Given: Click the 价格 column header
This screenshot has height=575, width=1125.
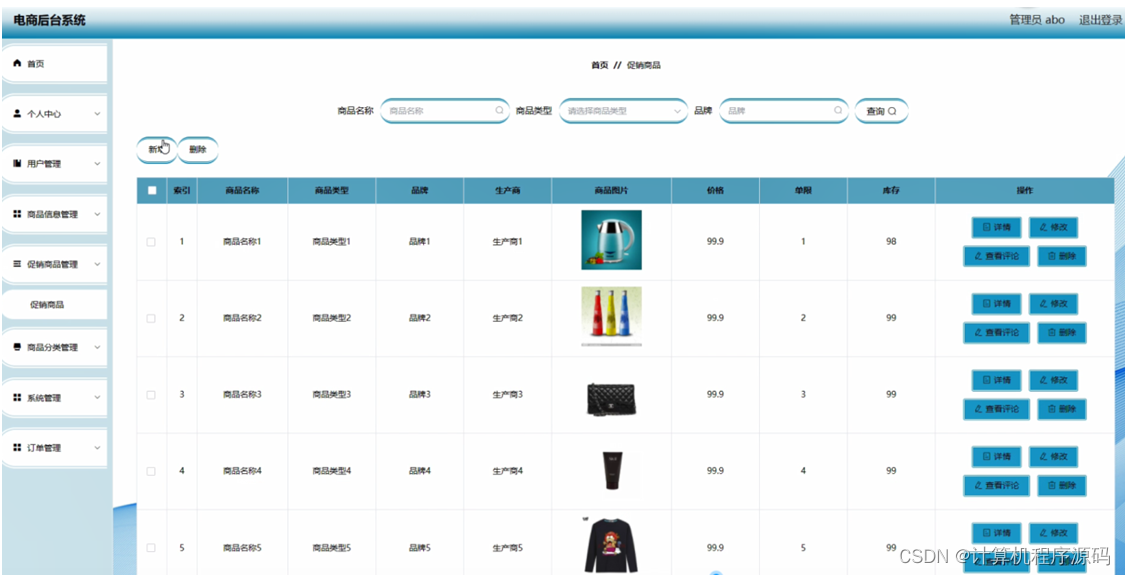Looking at the screenshot, I should pyautogui.click(x=715, y=191).
